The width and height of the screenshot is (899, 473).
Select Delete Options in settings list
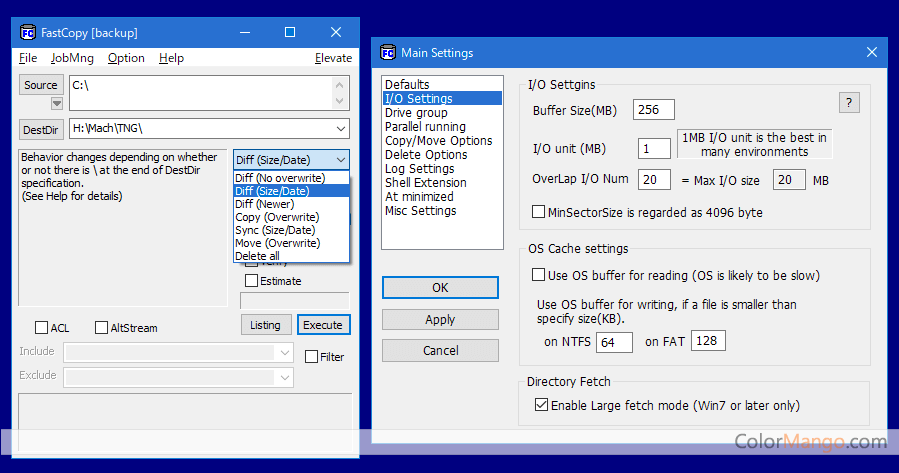(x=442, y=155)
